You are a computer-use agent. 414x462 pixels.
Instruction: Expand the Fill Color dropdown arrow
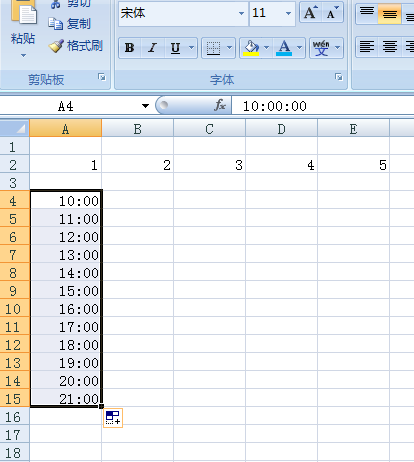(267, 48)
